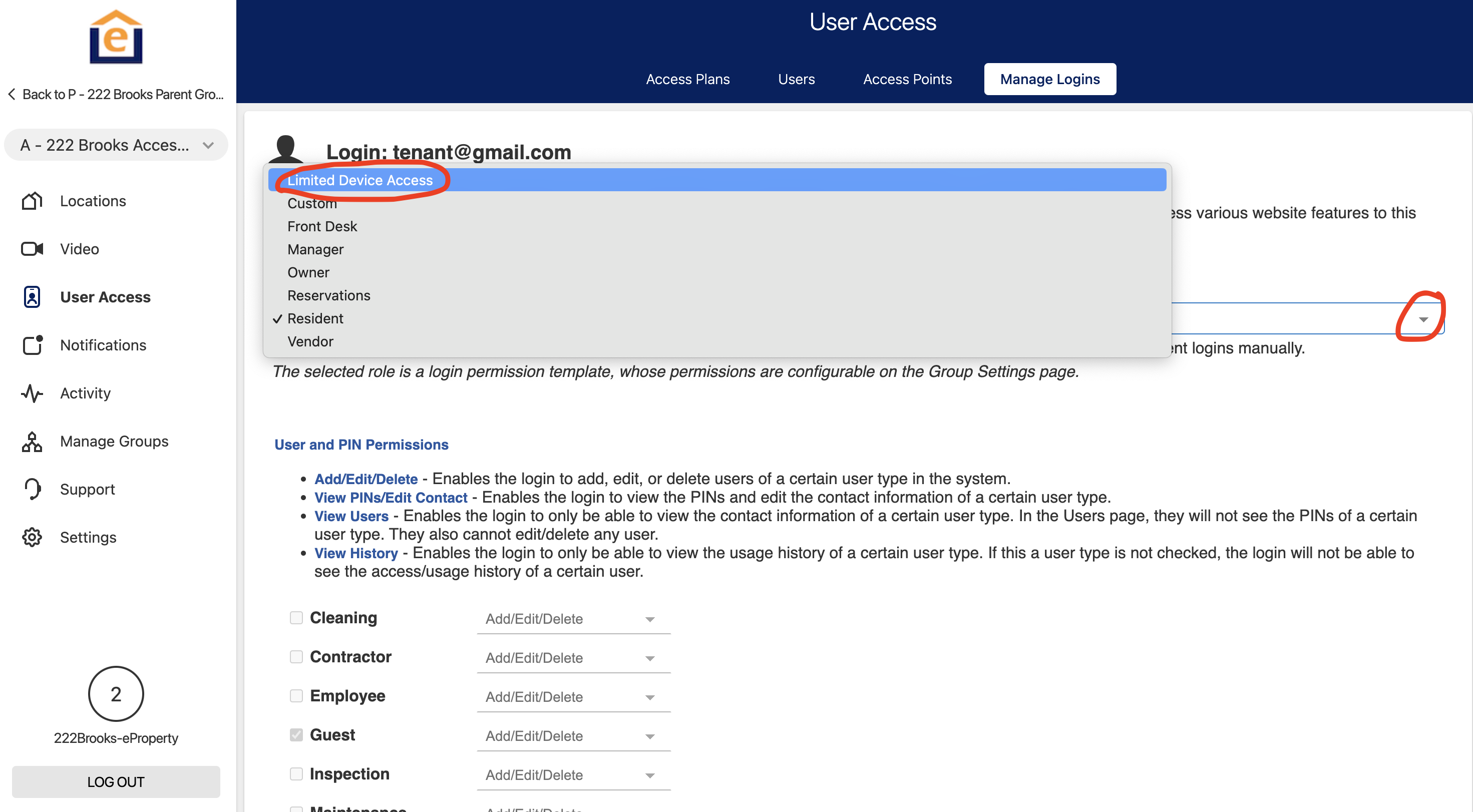Click the Locations house icon
Image resolution: width=1473 pixels, height=812 pixels.
click(32, 201)
